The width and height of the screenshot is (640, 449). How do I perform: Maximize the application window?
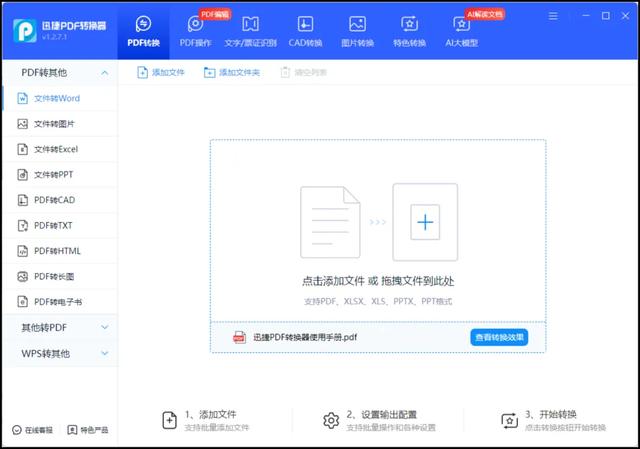(x=606, y=16)
